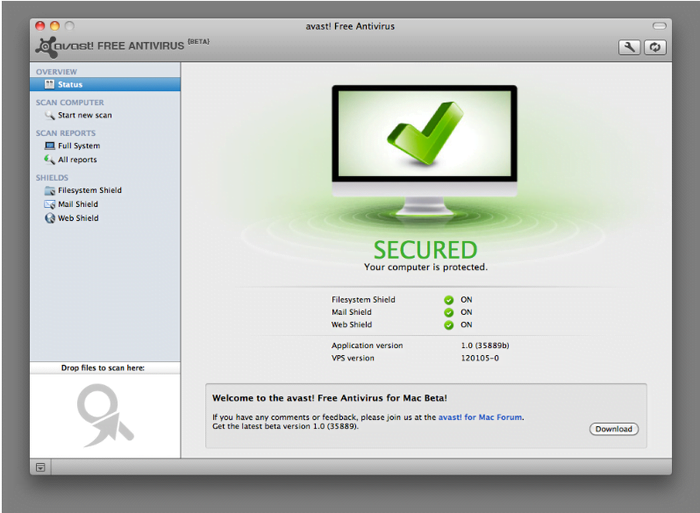Click 'Get the latest beta version' text

click(285, 426)
